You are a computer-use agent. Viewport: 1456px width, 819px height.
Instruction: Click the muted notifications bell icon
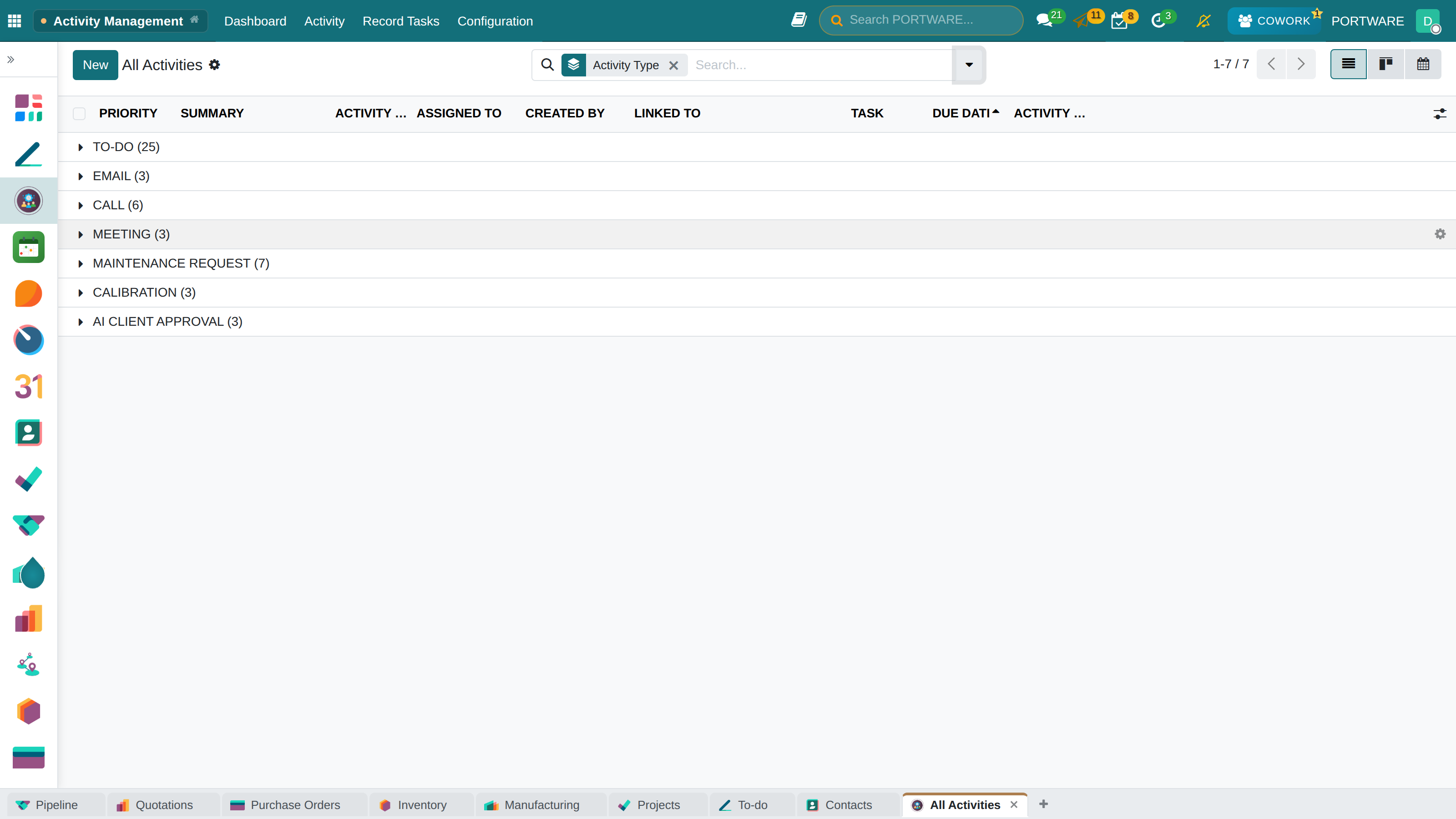(1203, 21)
